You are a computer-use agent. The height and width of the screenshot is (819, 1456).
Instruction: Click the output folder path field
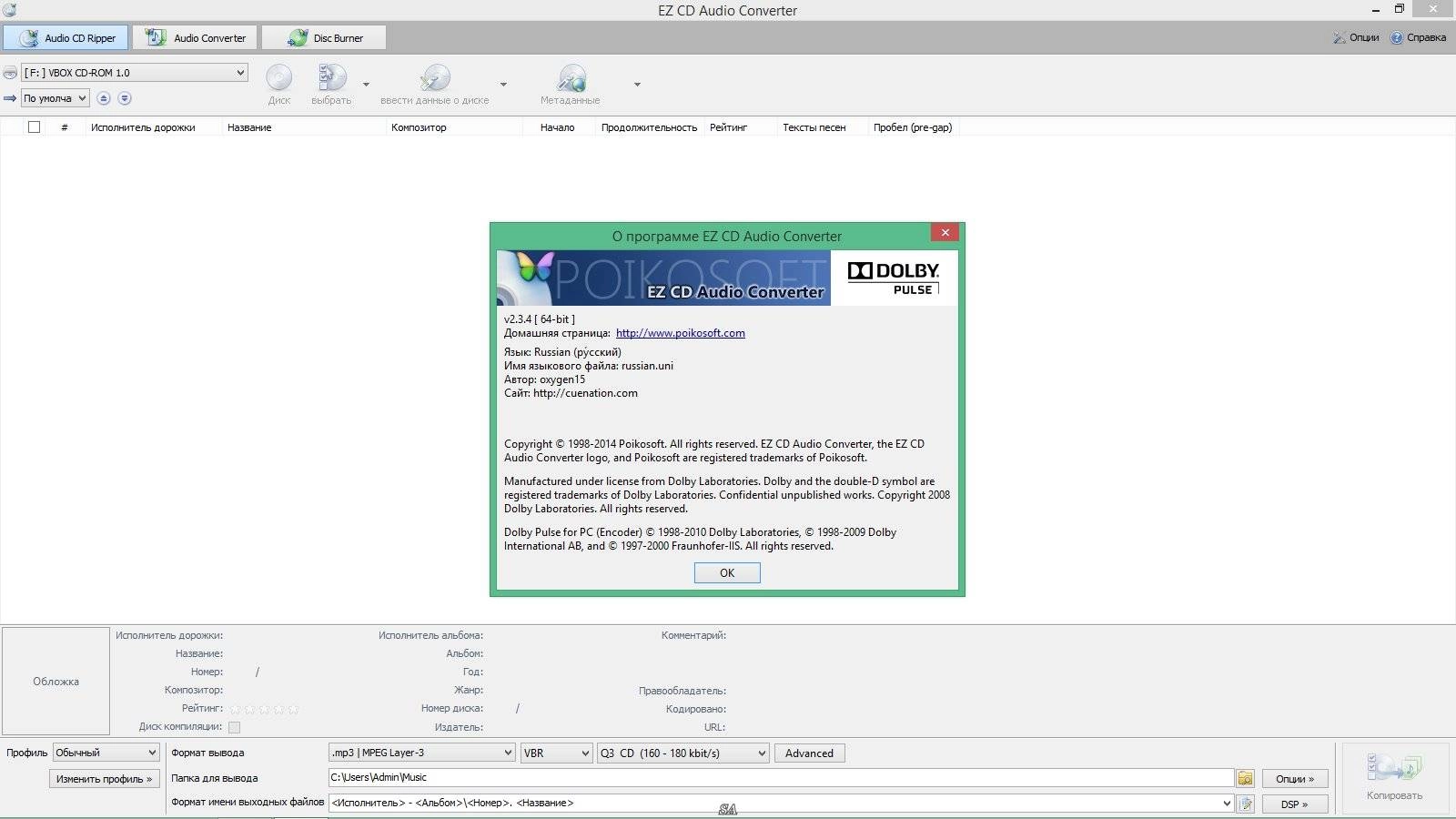pos(781,777)
